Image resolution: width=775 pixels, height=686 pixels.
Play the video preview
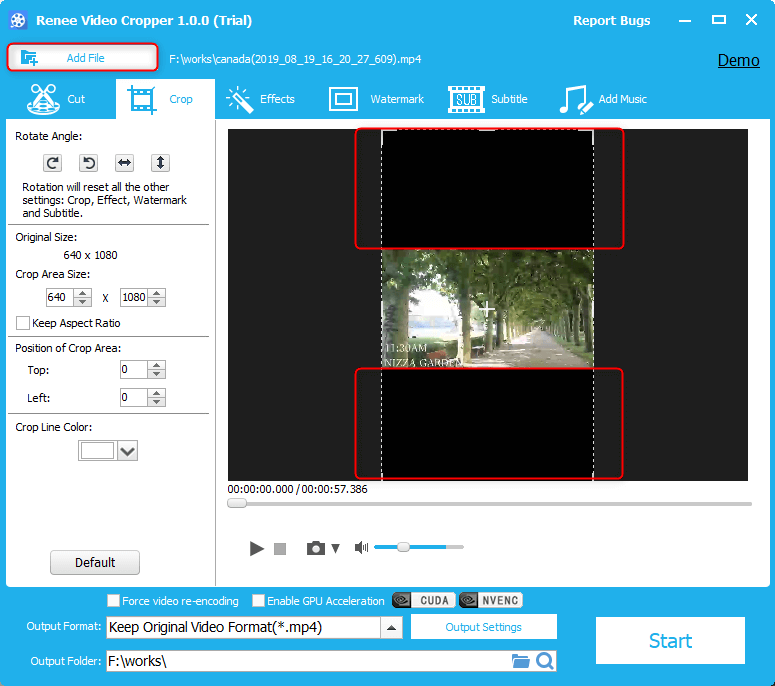pos(257,548)
